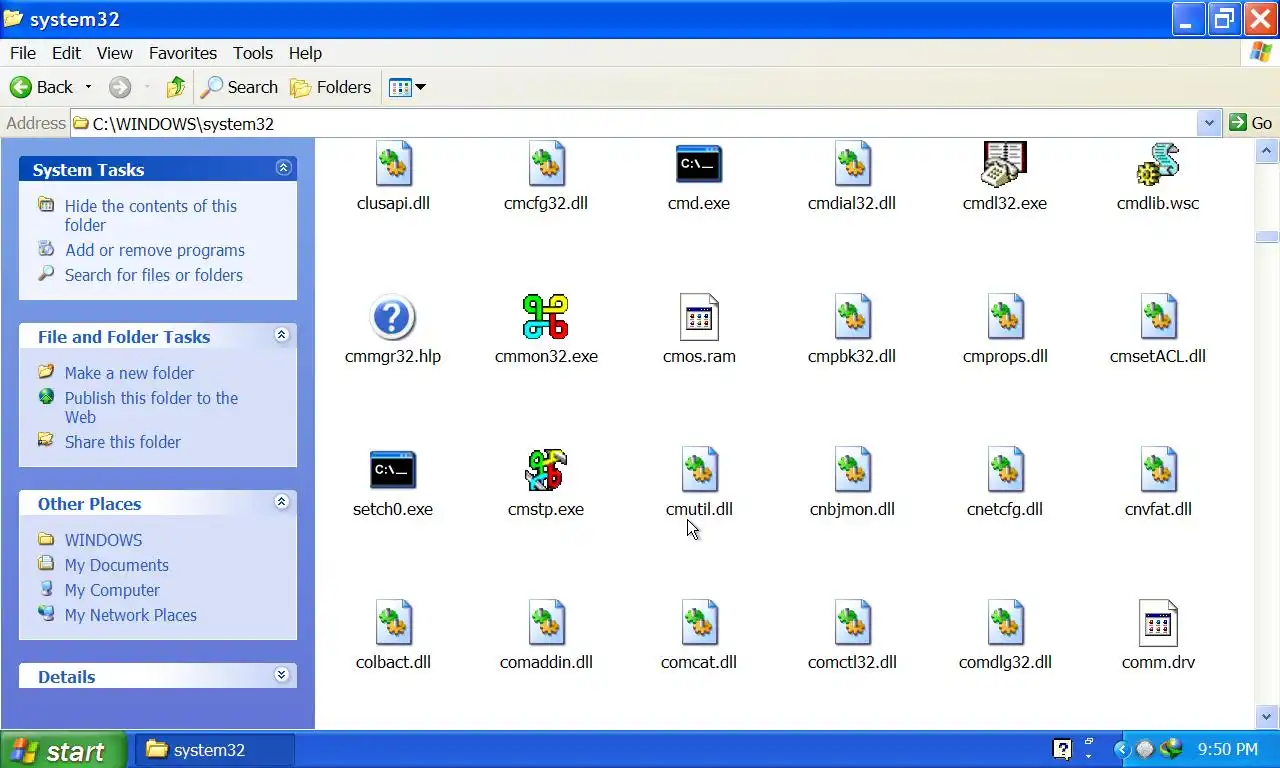Expand the Address bar dropdown
This screenshot has height=768, width=1280.
(1209, 123)
